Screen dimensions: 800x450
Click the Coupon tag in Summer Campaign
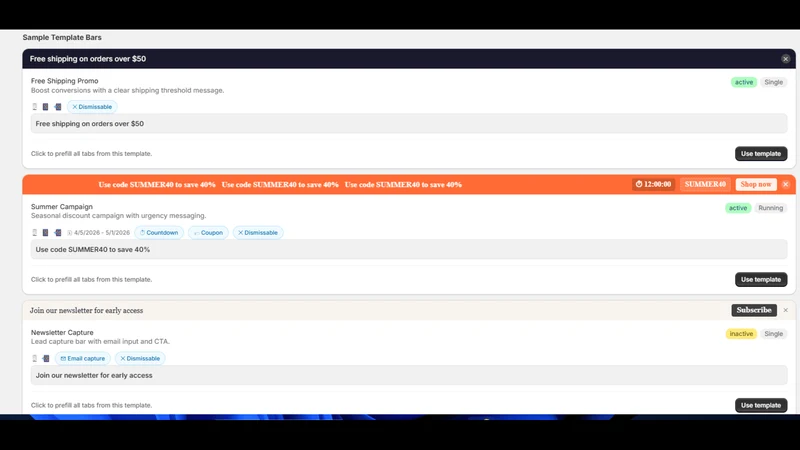point(208,233)
